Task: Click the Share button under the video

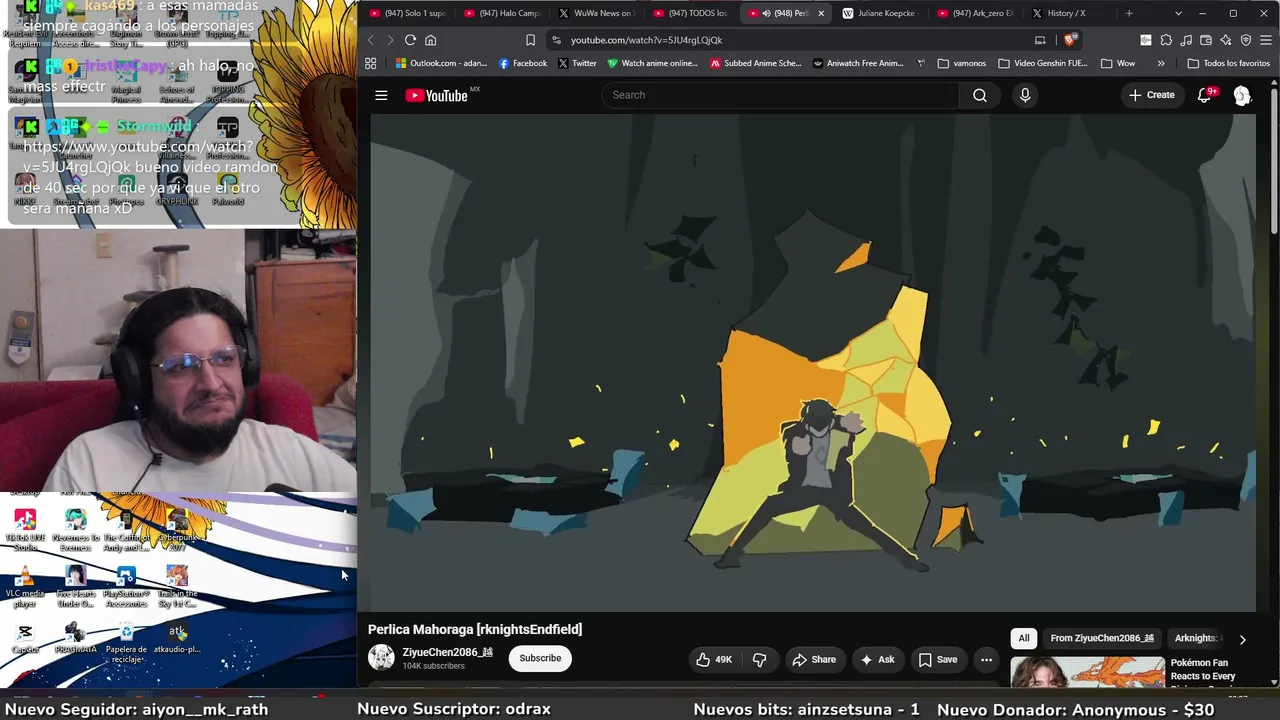Action: [814, 659]
